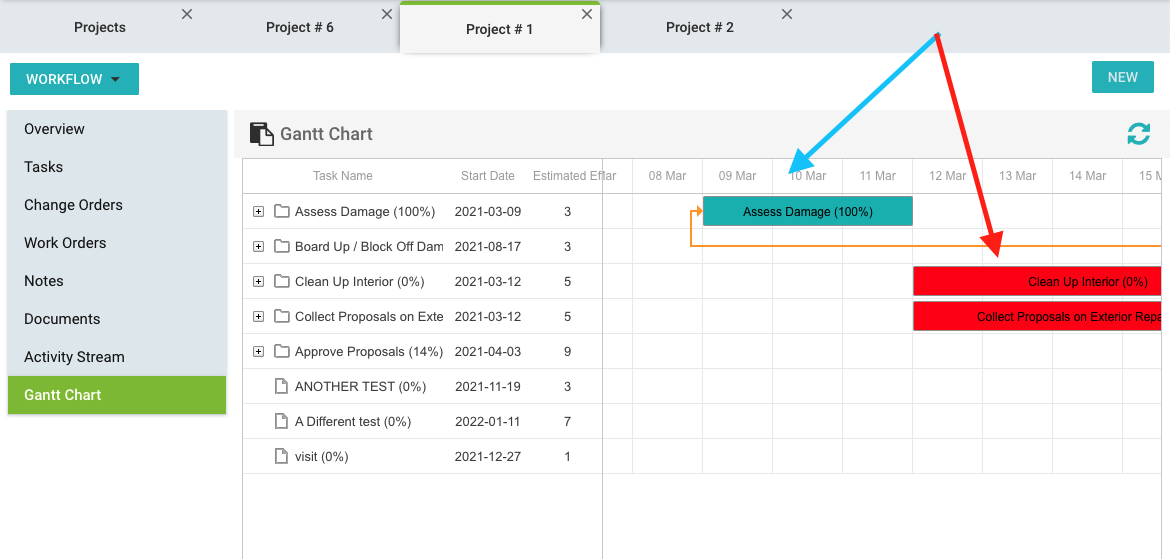Select the 14 Mar date header
This screenshot has height=559, width=1170.
point(1088,176)
